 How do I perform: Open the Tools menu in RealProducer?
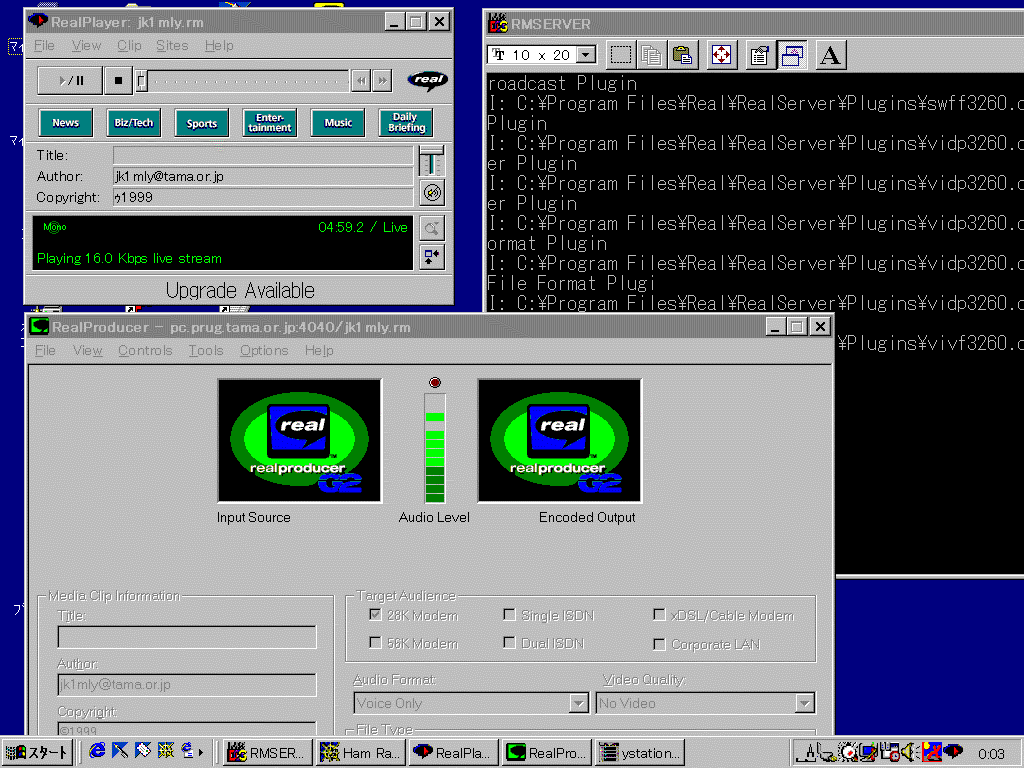pyautogui.click(x=206, y=351)
